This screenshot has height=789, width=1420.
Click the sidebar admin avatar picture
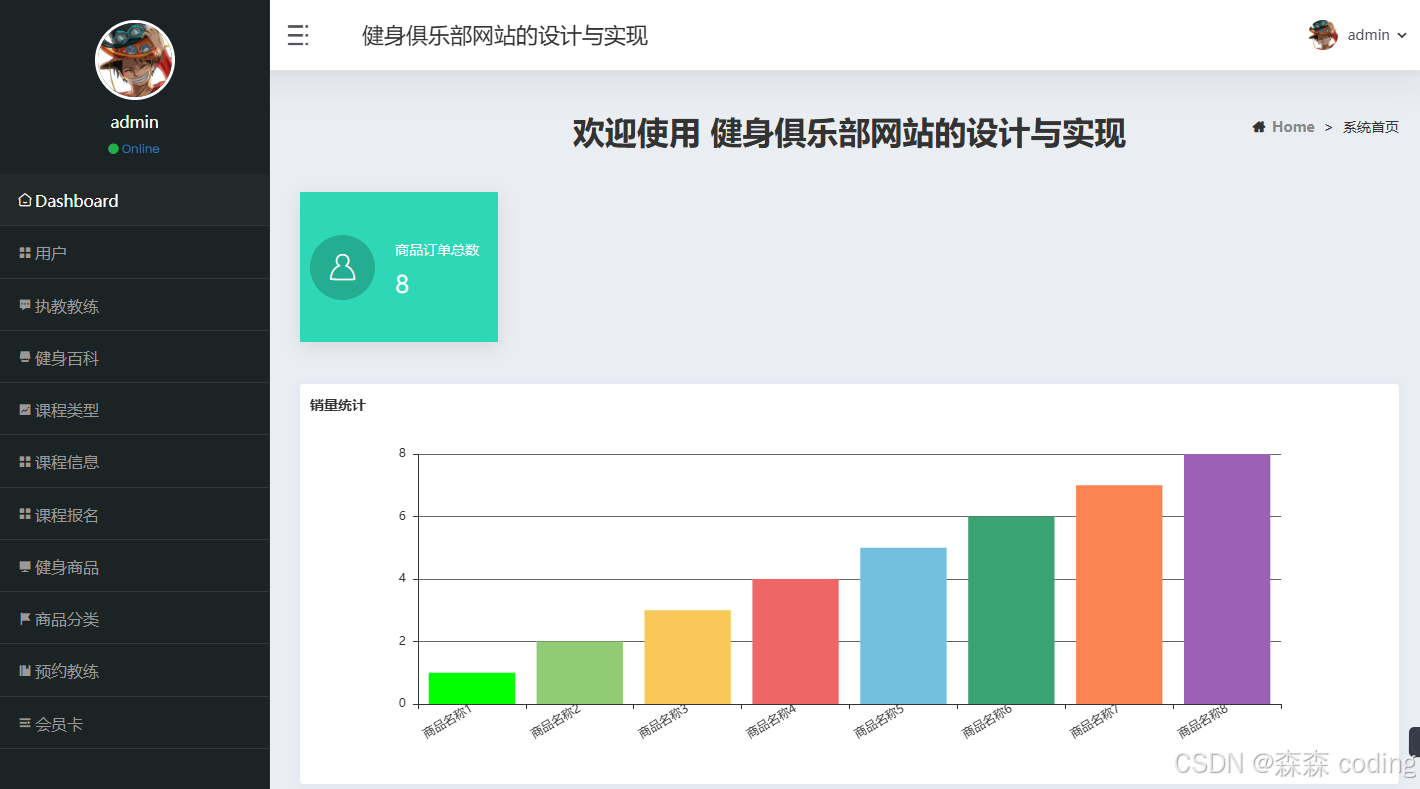click(x=135, y=60)
